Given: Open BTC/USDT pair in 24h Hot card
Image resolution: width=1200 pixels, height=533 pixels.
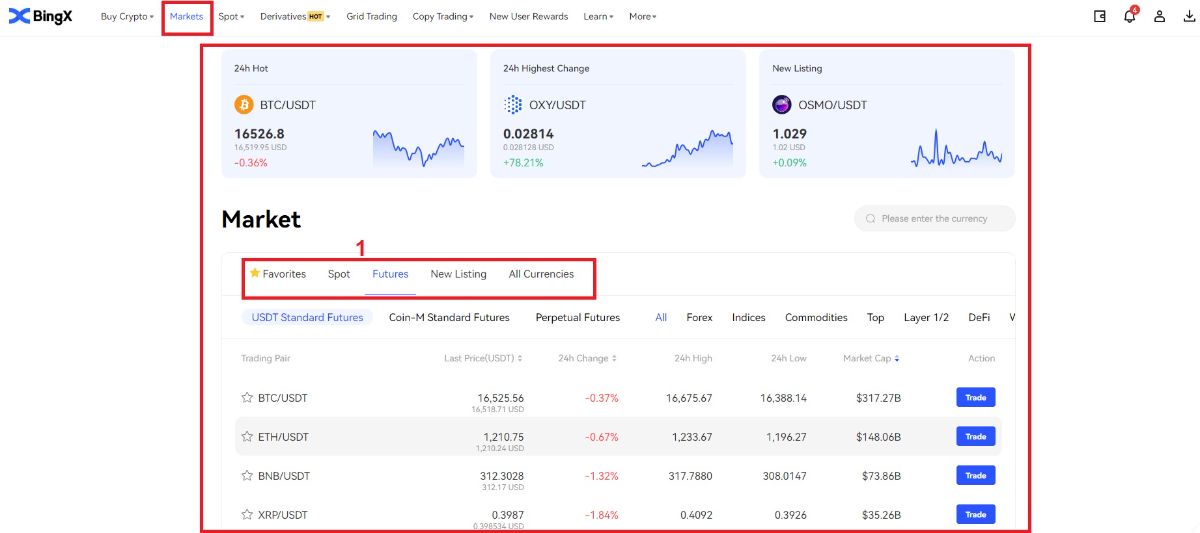Looking at the screenshot, I should coord(288,105).
